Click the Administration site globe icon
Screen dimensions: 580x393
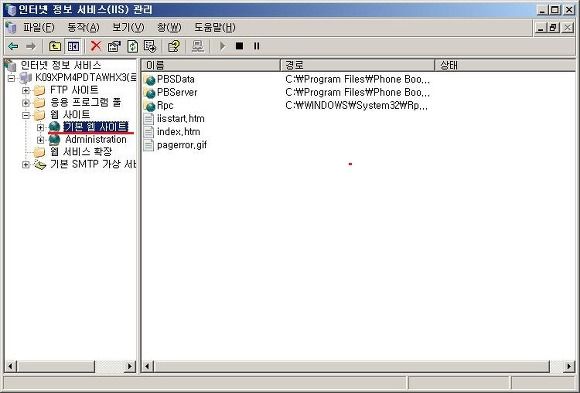(54, 140)
